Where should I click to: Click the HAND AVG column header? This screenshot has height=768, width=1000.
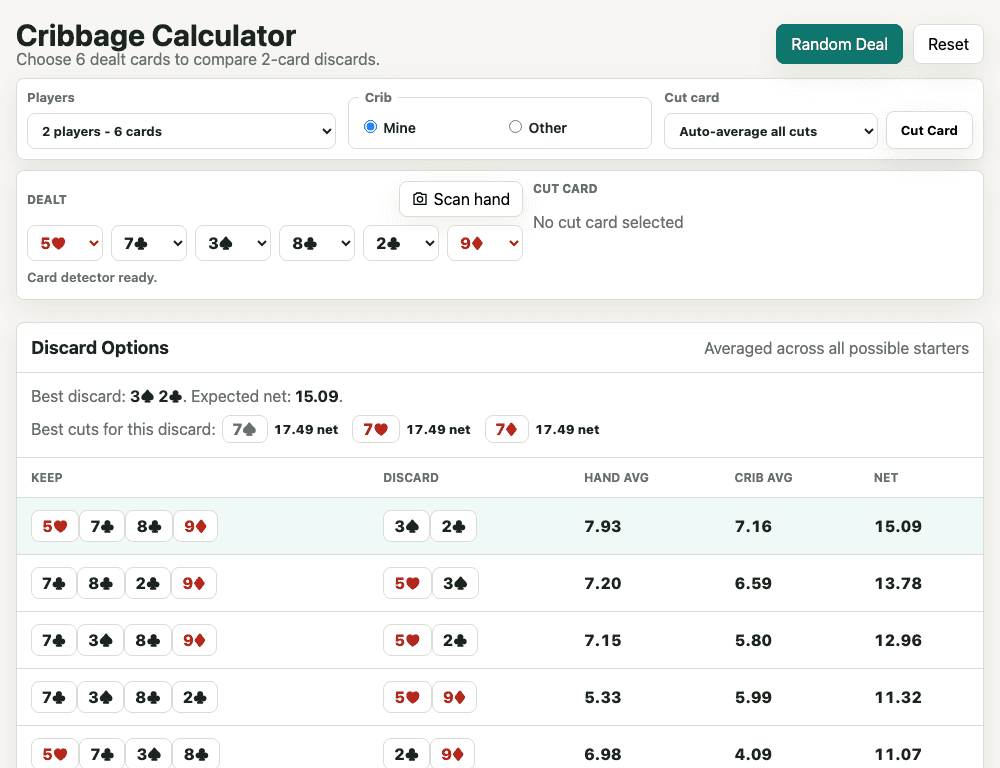[616, 478]
